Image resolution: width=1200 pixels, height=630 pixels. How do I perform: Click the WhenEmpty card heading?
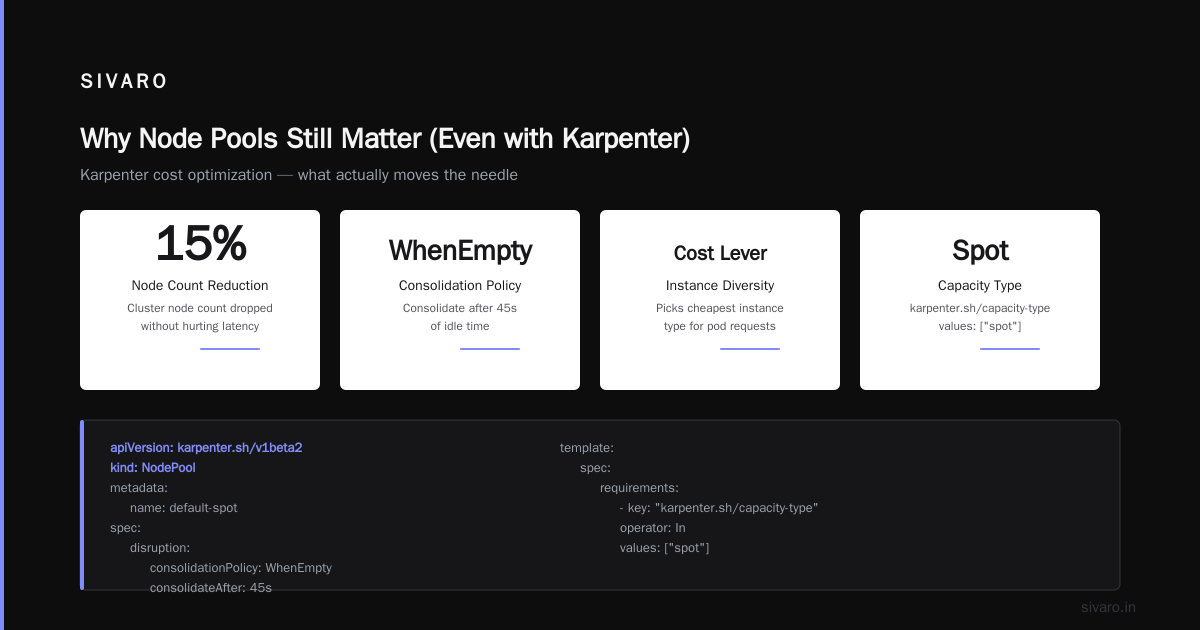pyautogui.click(x=460, y=250)
